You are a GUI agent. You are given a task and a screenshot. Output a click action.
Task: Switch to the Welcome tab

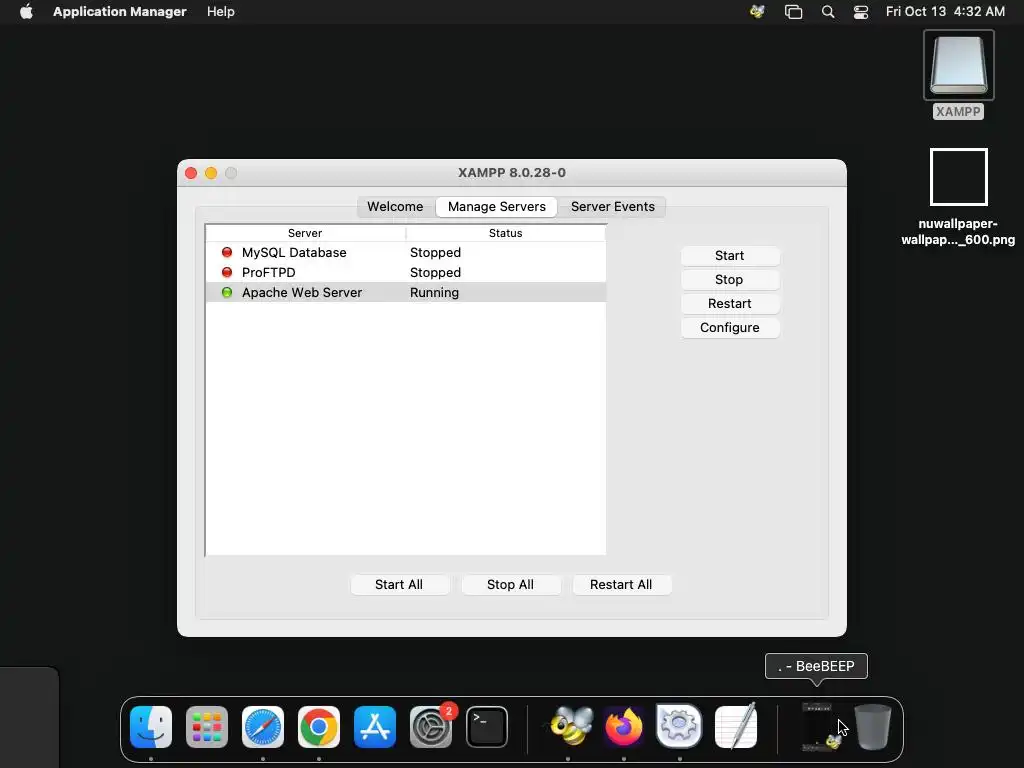click(395, 206)
